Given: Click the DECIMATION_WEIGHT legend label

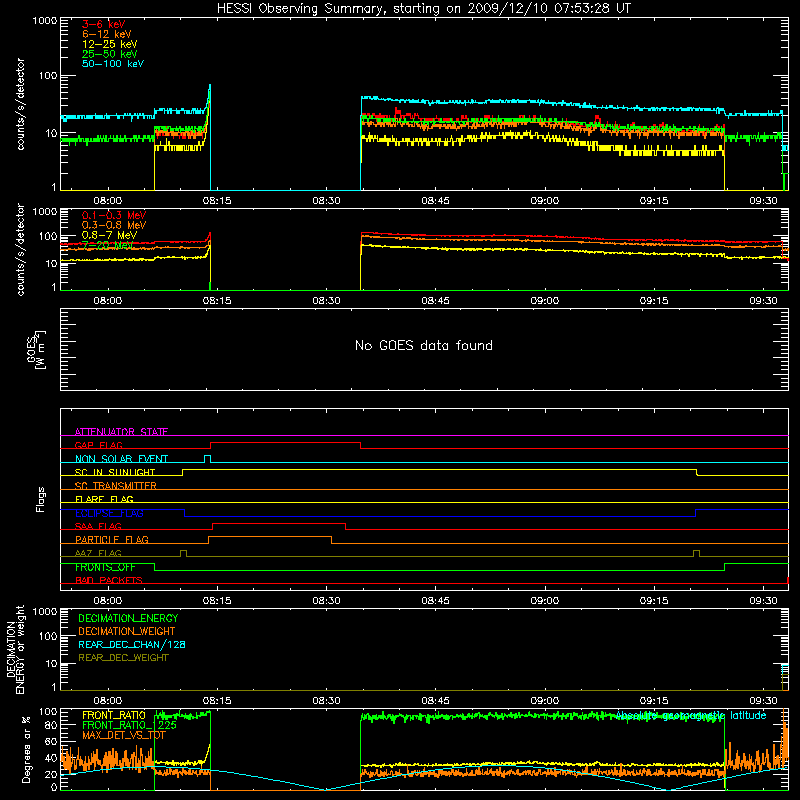Looking at the screenshot, I should [x=127, y=632].
